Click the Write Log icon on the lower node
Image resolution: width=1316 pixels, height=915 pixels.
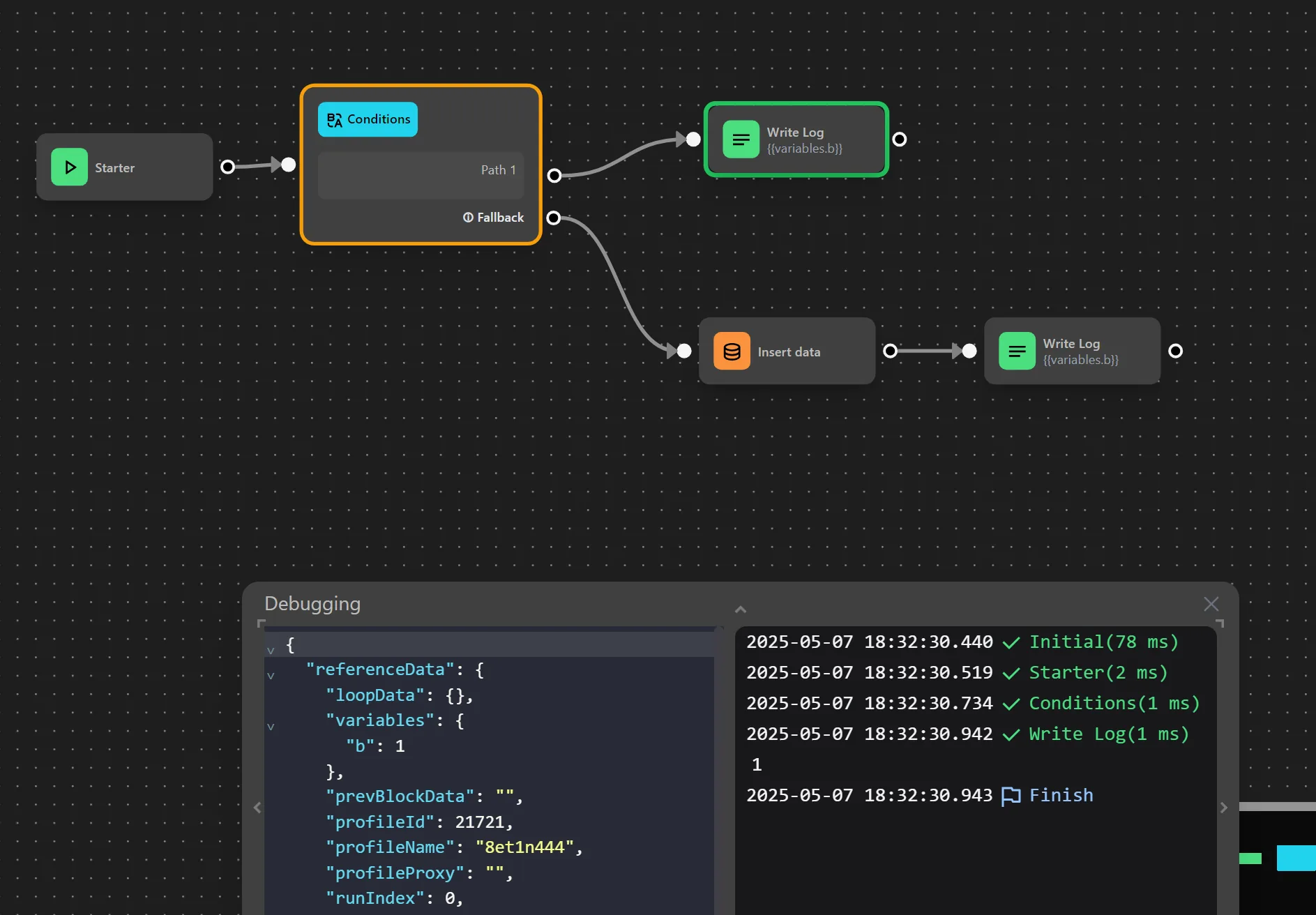click(x=1018, y=351)
